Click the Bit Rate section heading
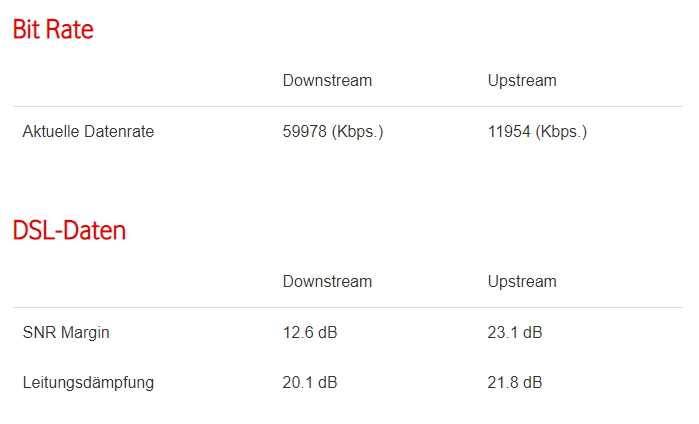The image size is (699, 424). (53, 30)
